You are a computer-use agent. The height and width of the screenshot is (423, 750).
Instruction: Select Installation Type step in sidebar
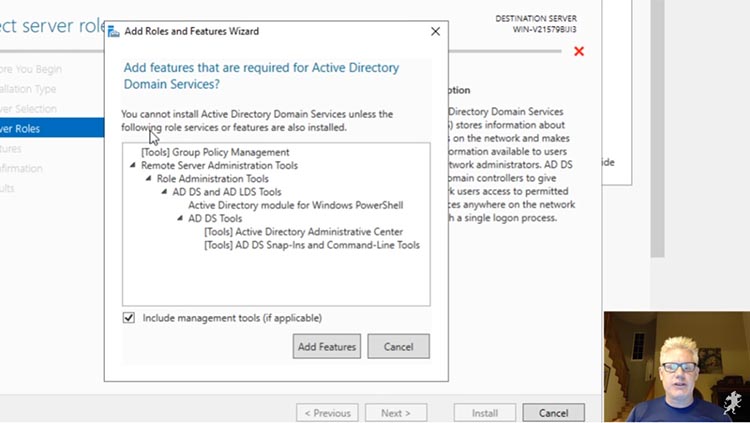pyautogui.click(x=28, y=89)
